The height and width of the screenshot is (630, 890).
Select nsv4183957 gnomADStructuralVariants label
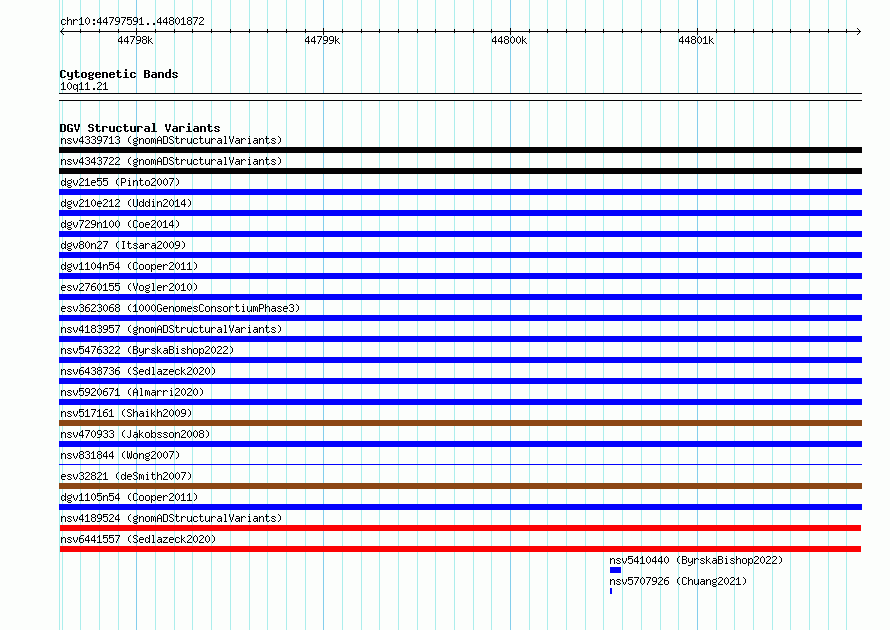[x=171, y=329]
